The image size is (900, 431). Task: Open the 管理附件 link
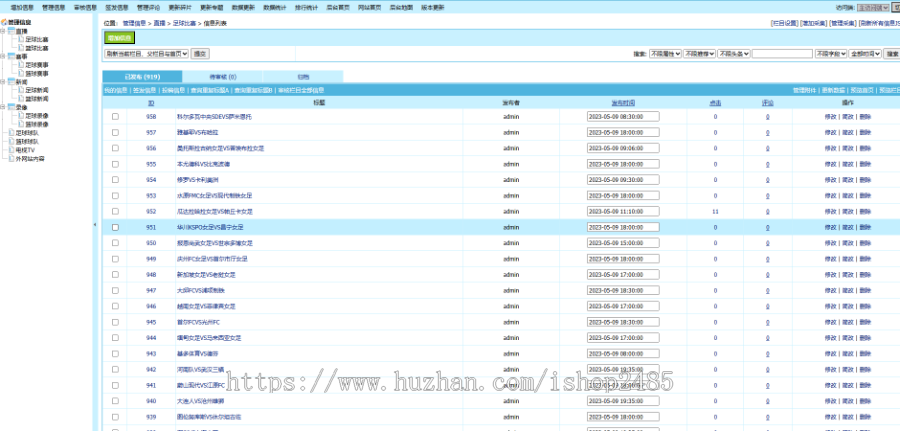click(804, 90)
